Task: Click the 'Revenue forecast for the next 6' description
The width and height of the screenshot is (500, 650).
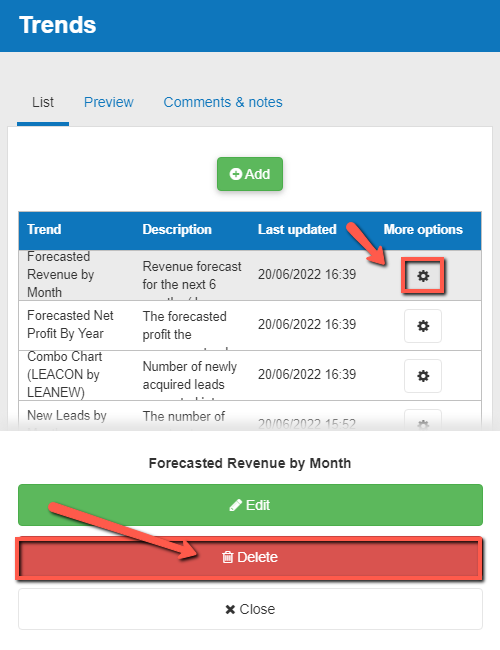Action: point(192,275)
